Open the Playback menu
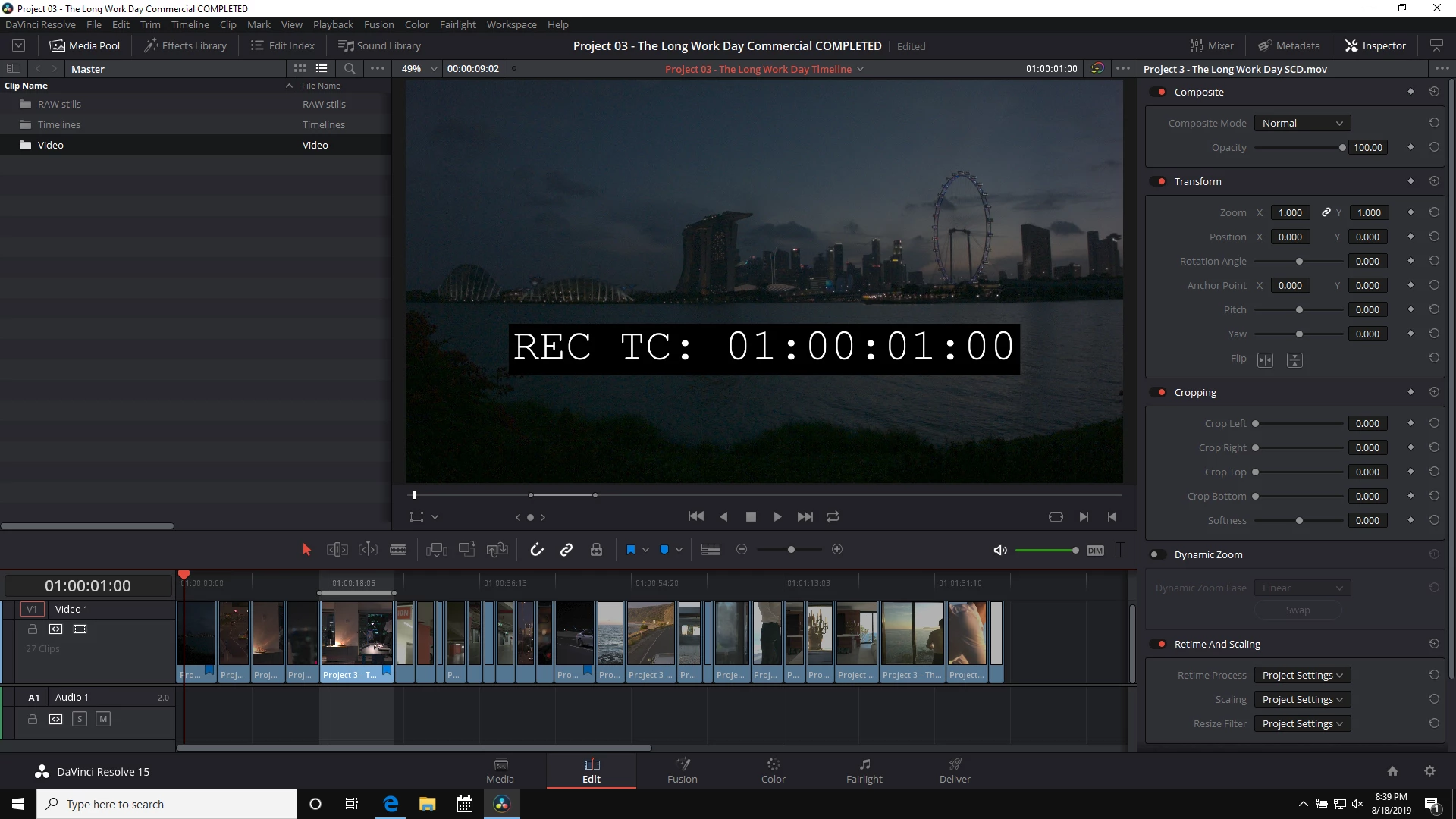Viewport: 1456px width, 819px height. coord(333,24)
